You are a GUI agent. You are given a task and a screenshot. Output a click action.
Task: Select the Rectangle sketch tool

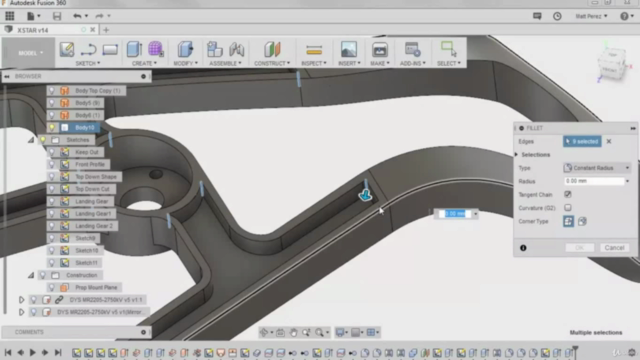(110, 49)
